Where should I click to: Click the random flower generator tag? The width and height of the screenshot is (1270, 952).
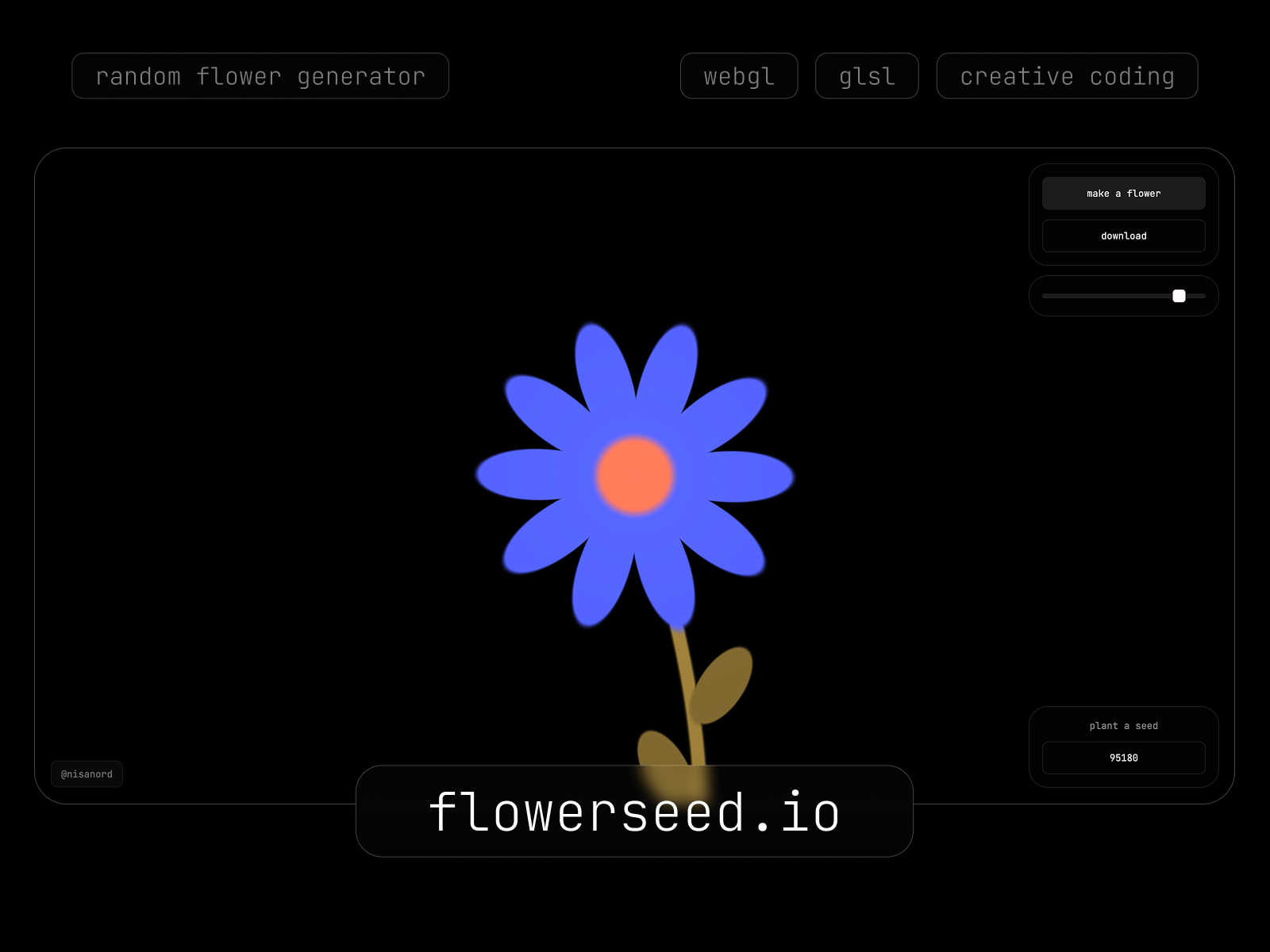260,76
